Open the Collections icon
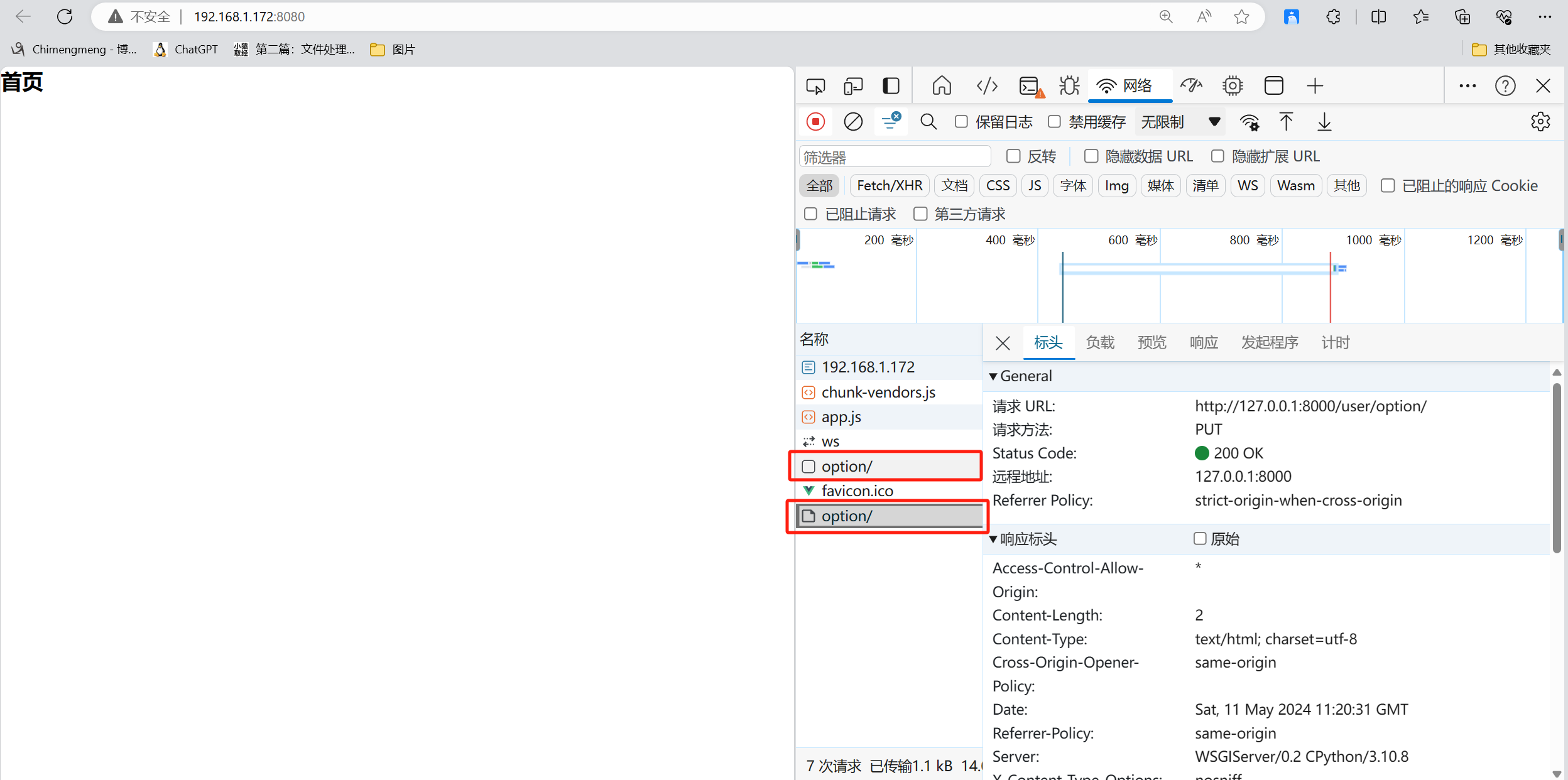The width and height of the screenshot is (1568, 780). click(x=1462, y=16)
